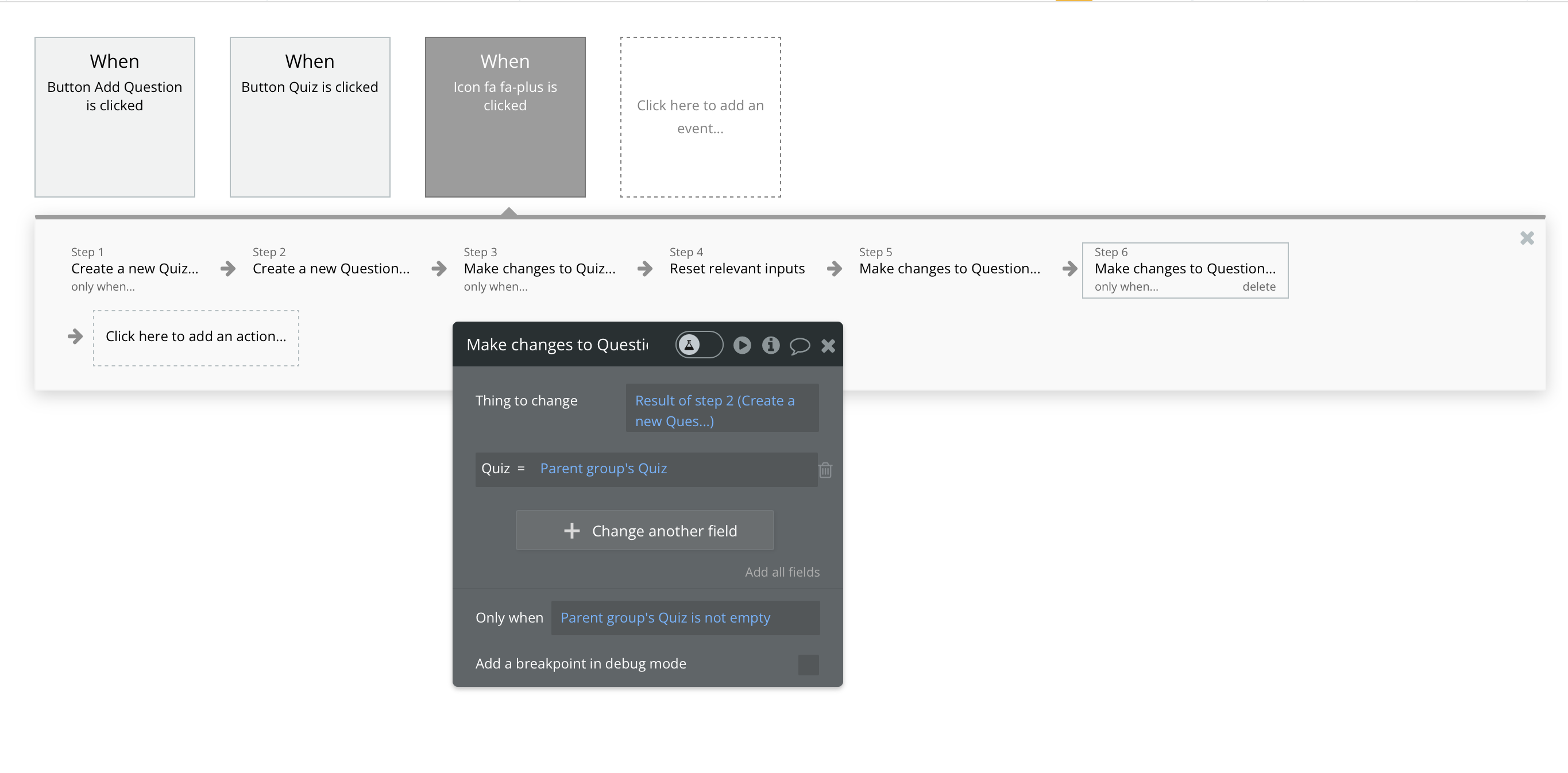Click only when text under Step 3

(x=496, y=287)
